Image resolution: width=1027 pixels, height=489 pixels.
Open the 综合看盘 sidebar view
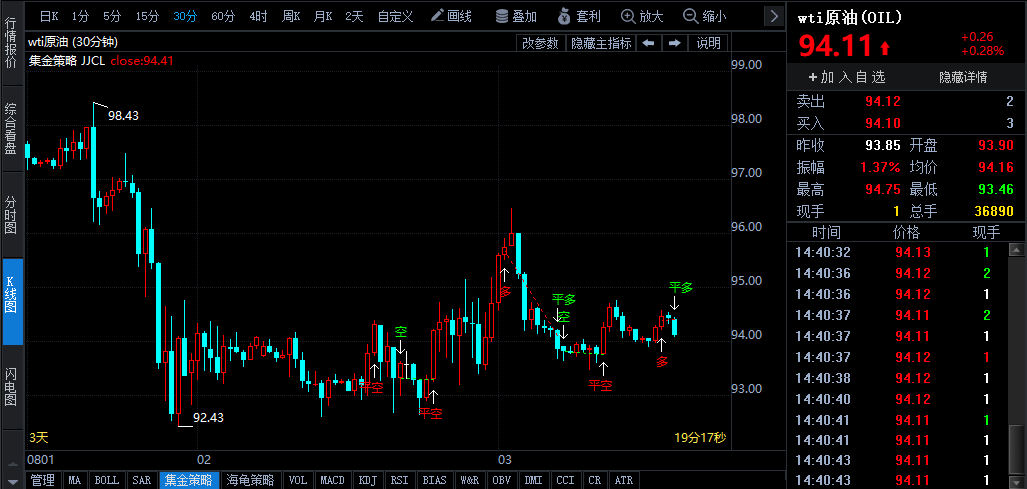click(x=12, y=128)
